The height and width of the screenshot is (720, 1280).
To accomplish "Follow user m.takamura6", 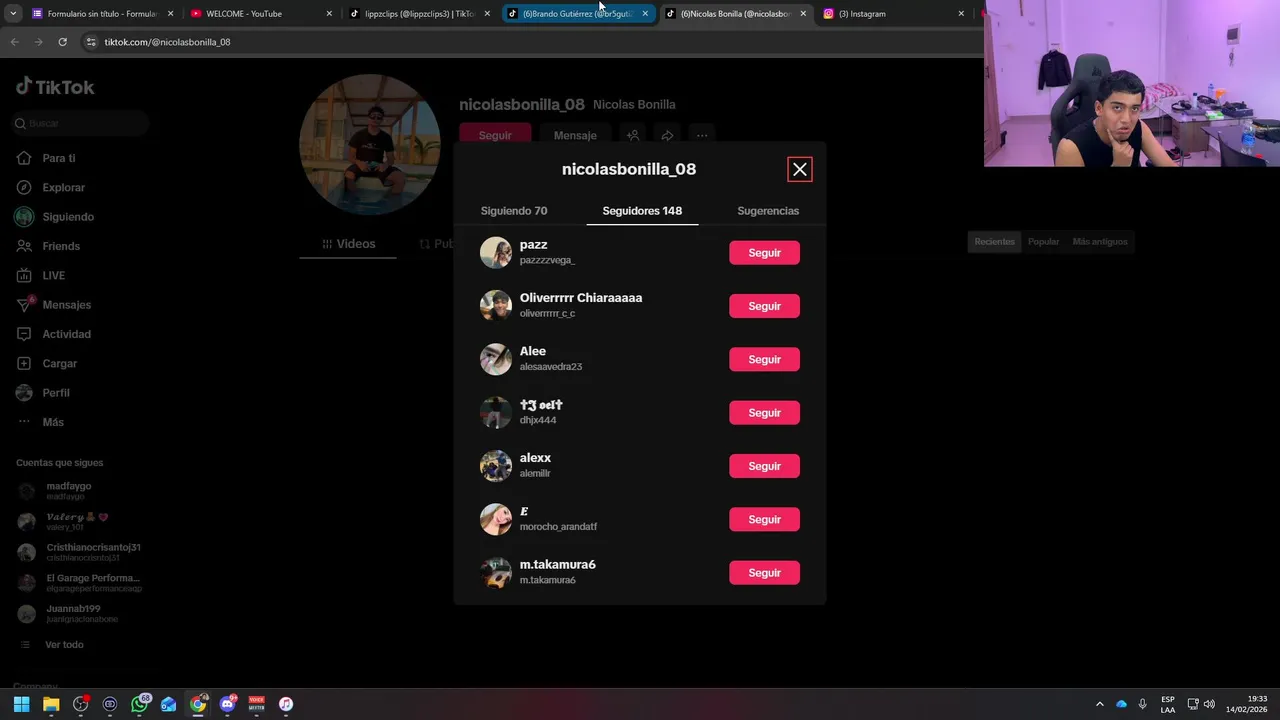I will pyautogui.click(x=764, y=573).
